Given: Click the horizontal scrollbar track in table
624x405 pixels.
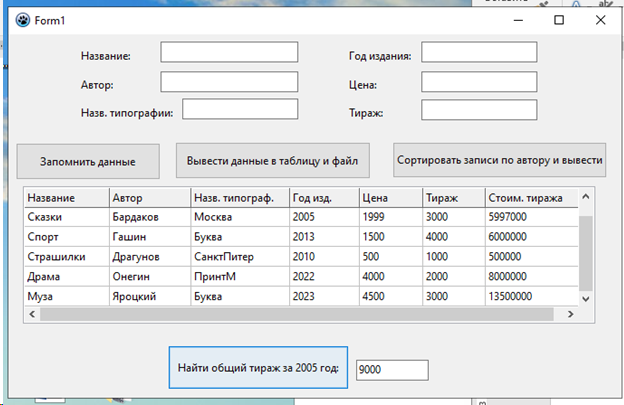Looking at the screenshot, I should point(300,315).
